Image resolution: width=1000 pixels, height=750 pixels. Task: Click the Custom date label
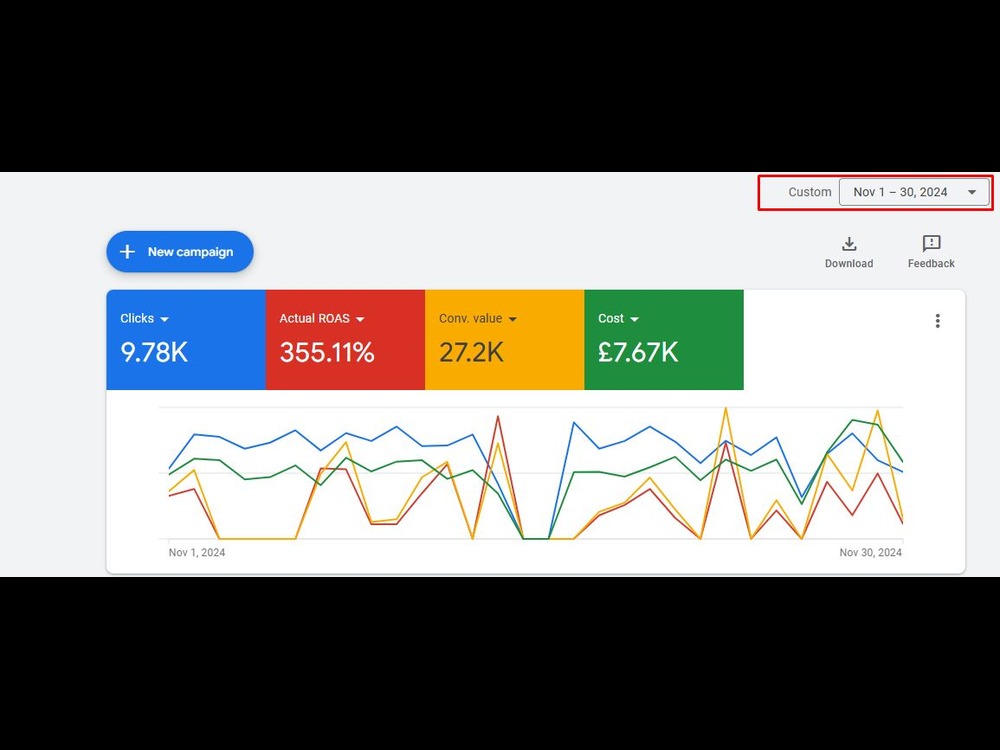point(810,192)
